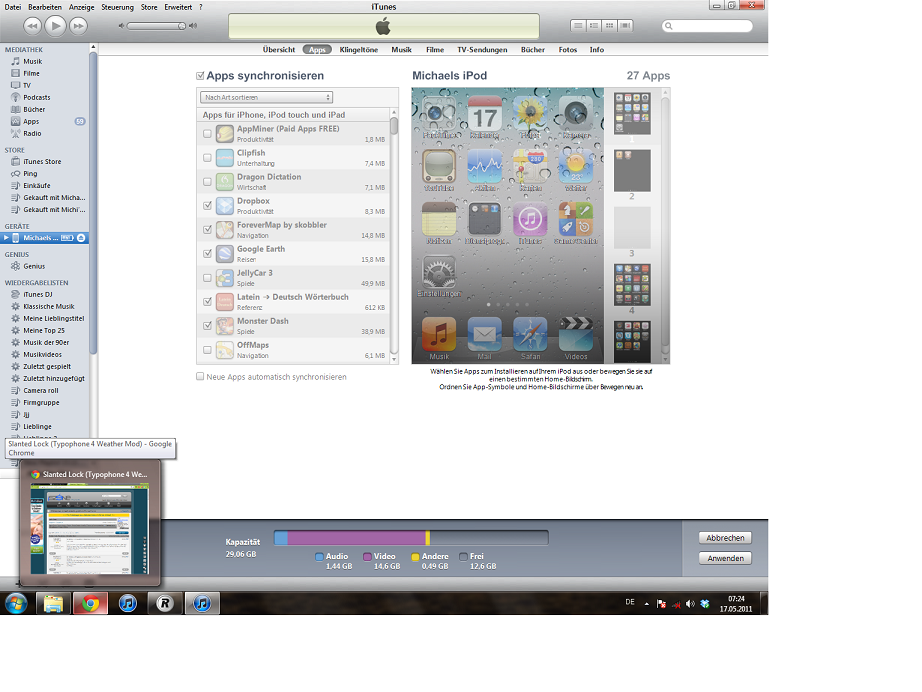The height and width of the screenshot is (692, 922).
Task: Click the Dropbox app icon in list
Action: pos(223,205)
